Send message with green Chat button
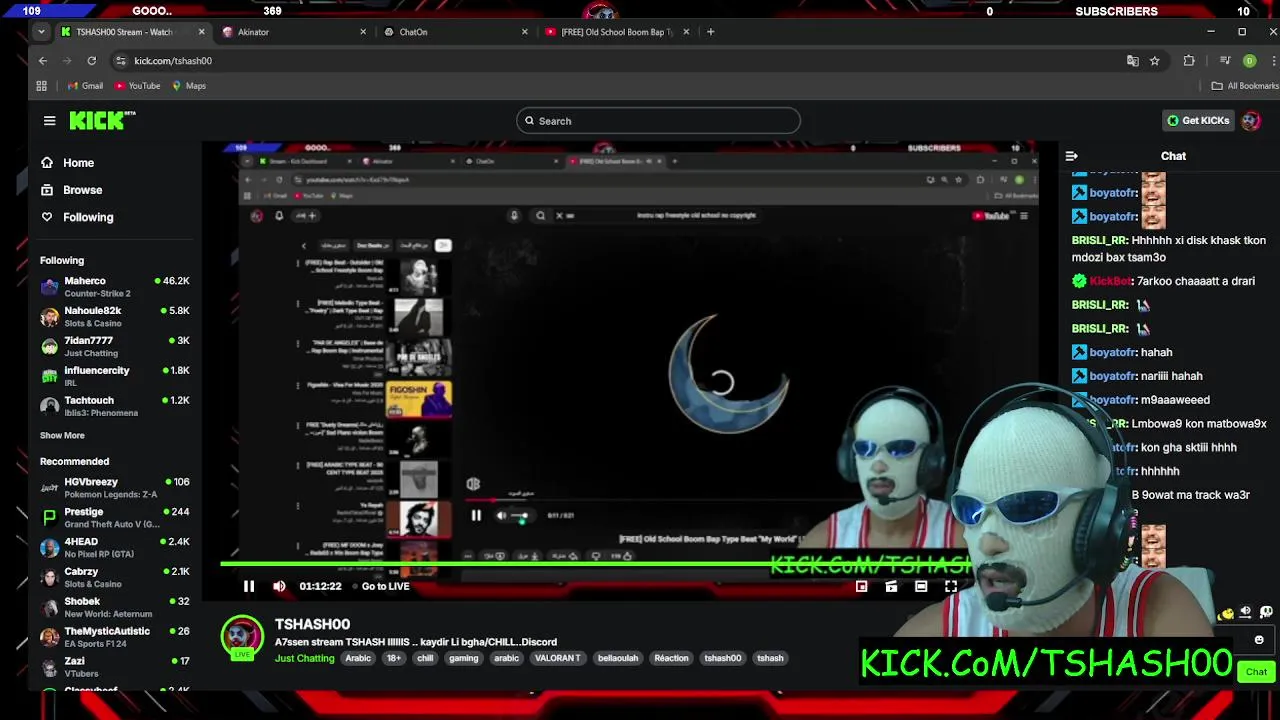The image size is (1280, 720). (1256, 672)
